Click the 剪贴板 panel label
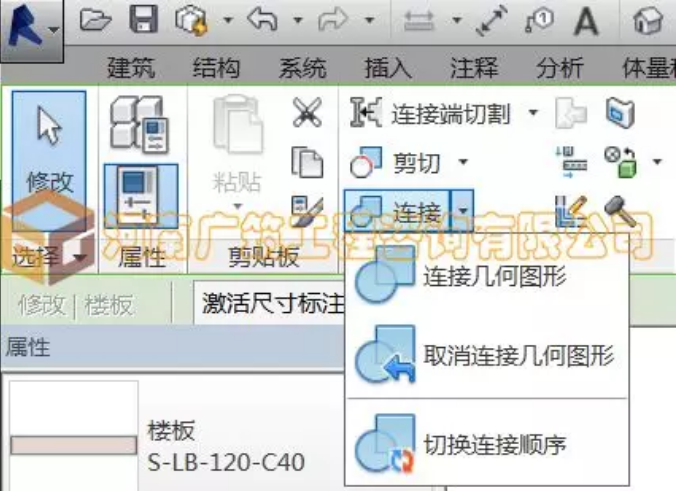 [263, 258]
